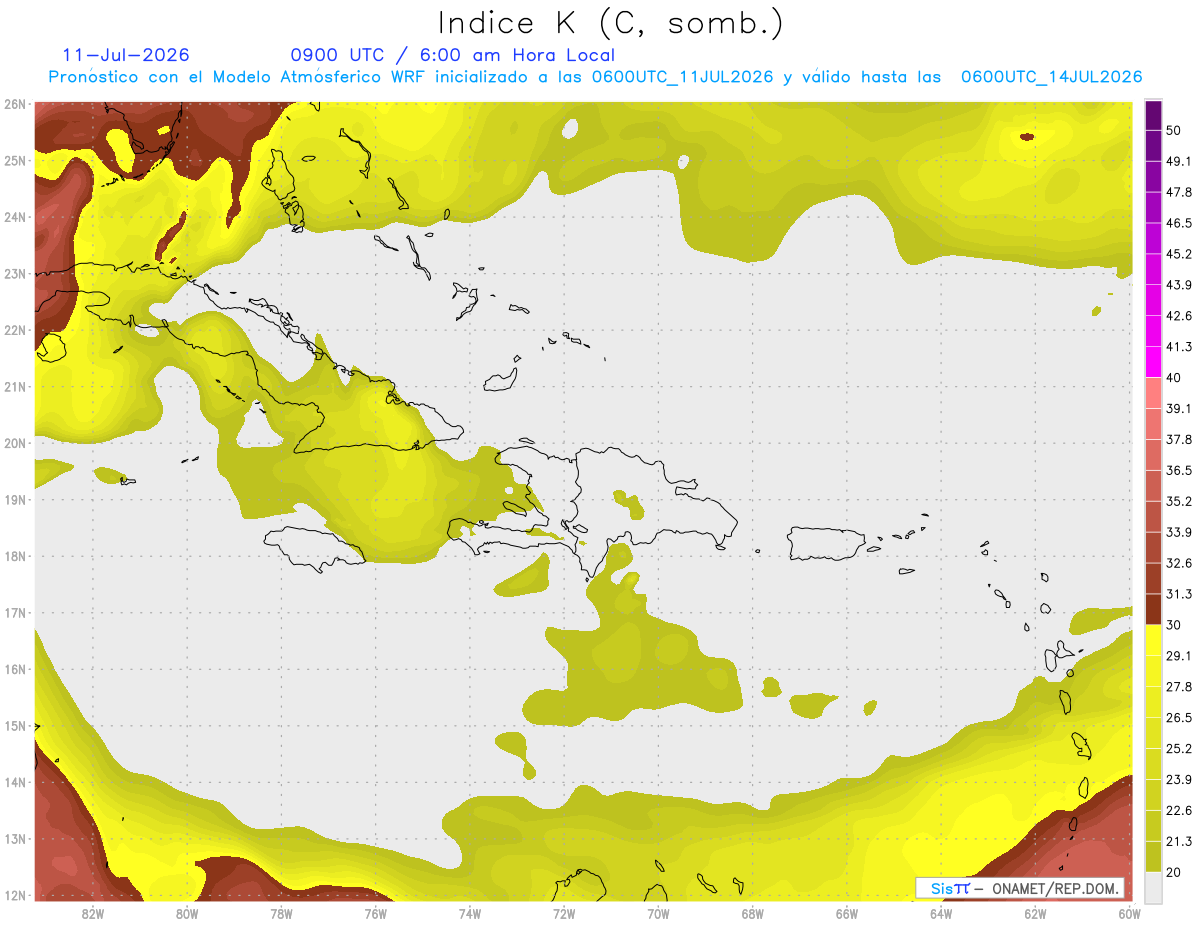Click the latitude label '16N'

pyautogui.click(x=14, y=669)
